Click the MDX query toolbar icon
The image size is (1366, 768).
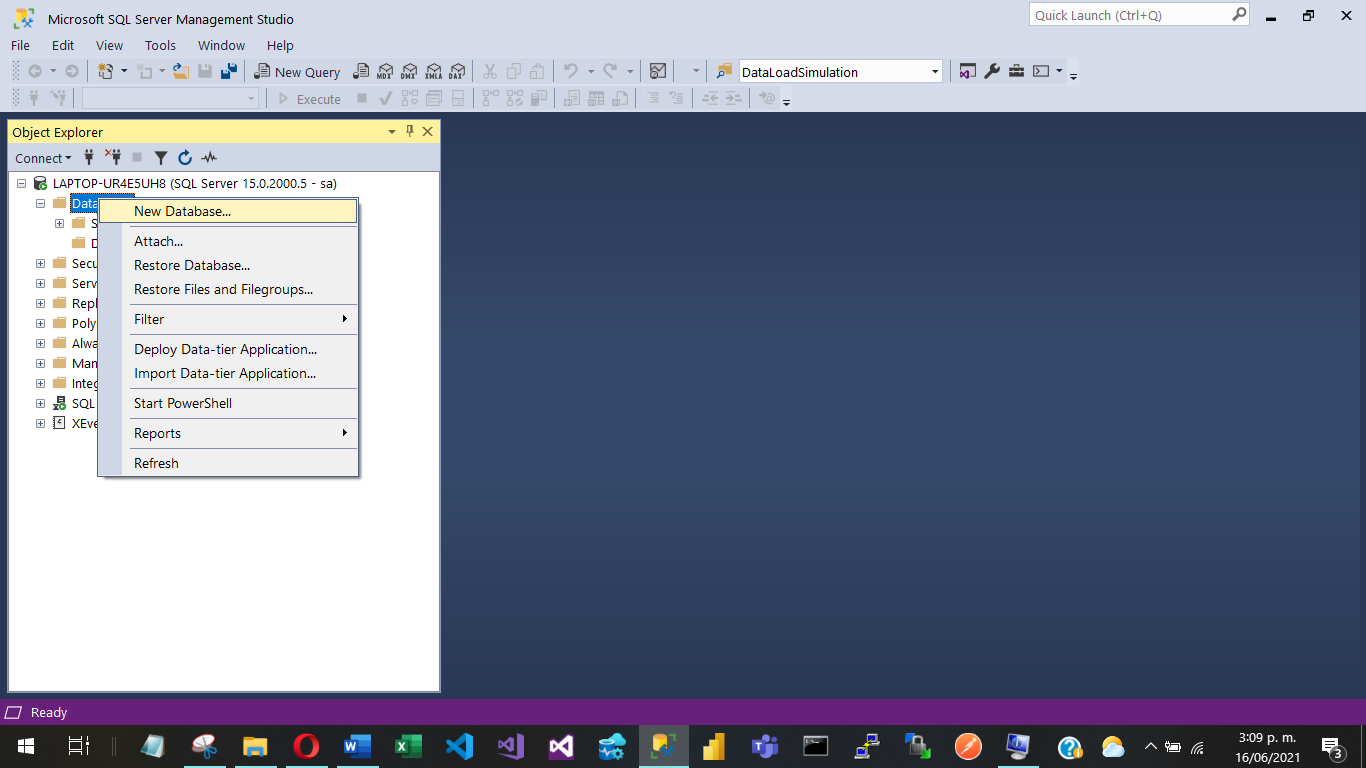click(x=384, y=72)
